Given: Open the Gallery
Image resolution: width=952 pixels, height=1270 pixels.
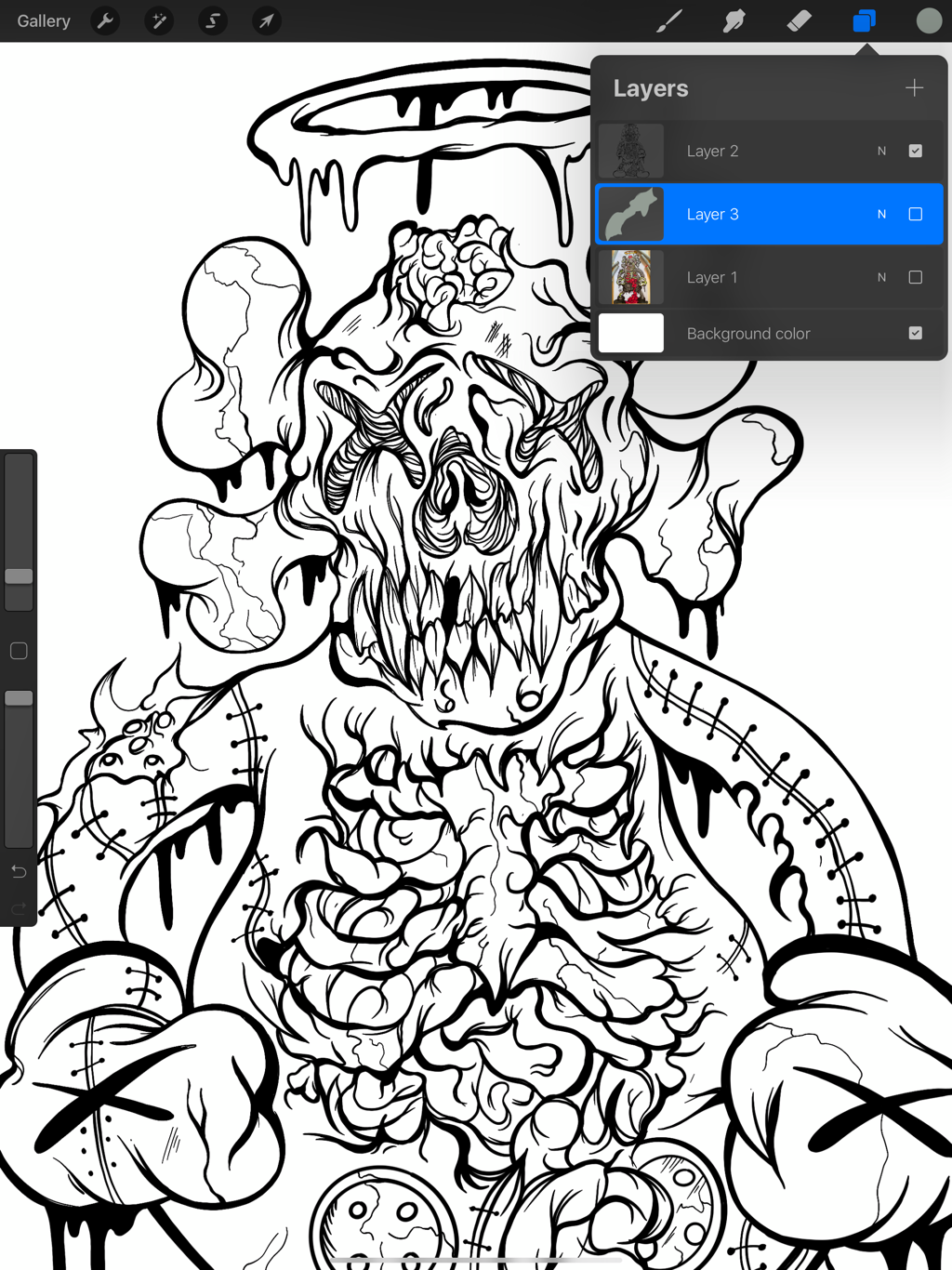Looking at the screenshot, I should tap(44, 20).
